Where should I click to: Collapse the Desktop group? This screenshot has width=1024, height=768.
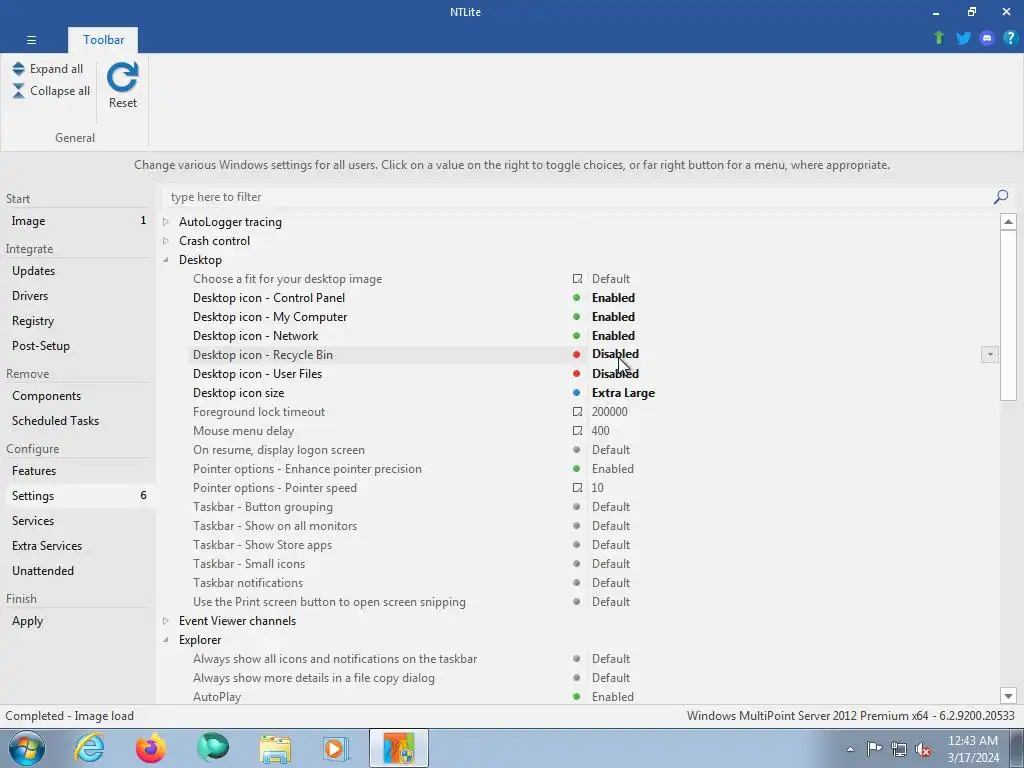coord(166,260)
